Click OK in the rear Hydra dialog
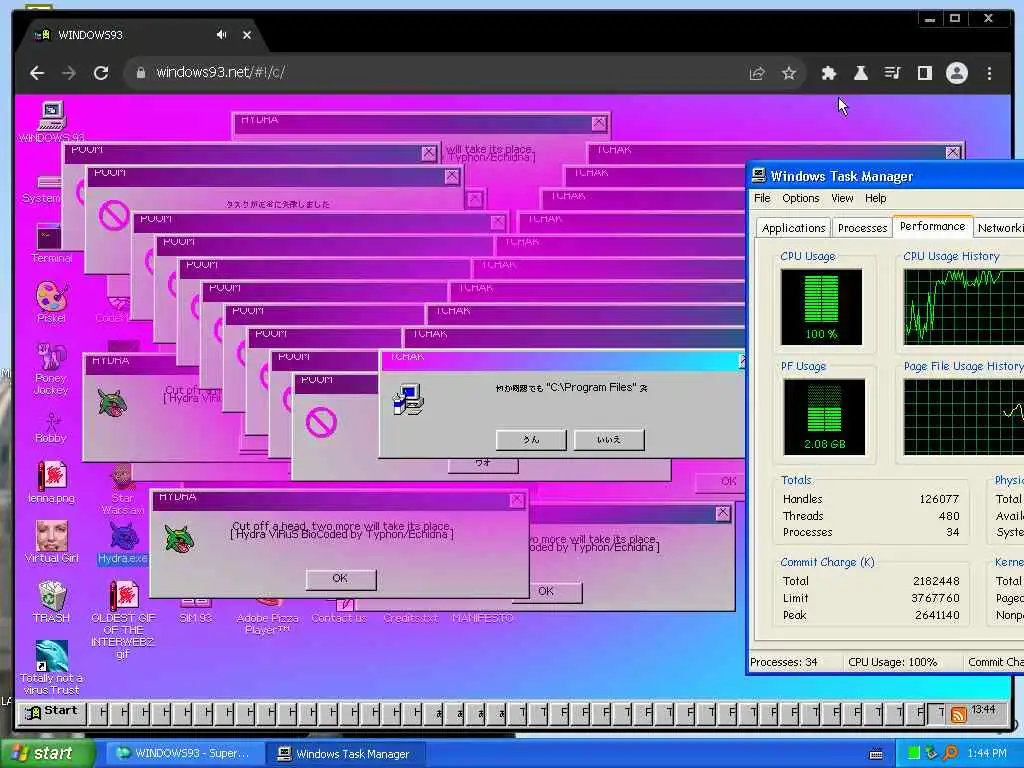The width and height of the screenshot is (1024, 768). (x=546, y=592)
